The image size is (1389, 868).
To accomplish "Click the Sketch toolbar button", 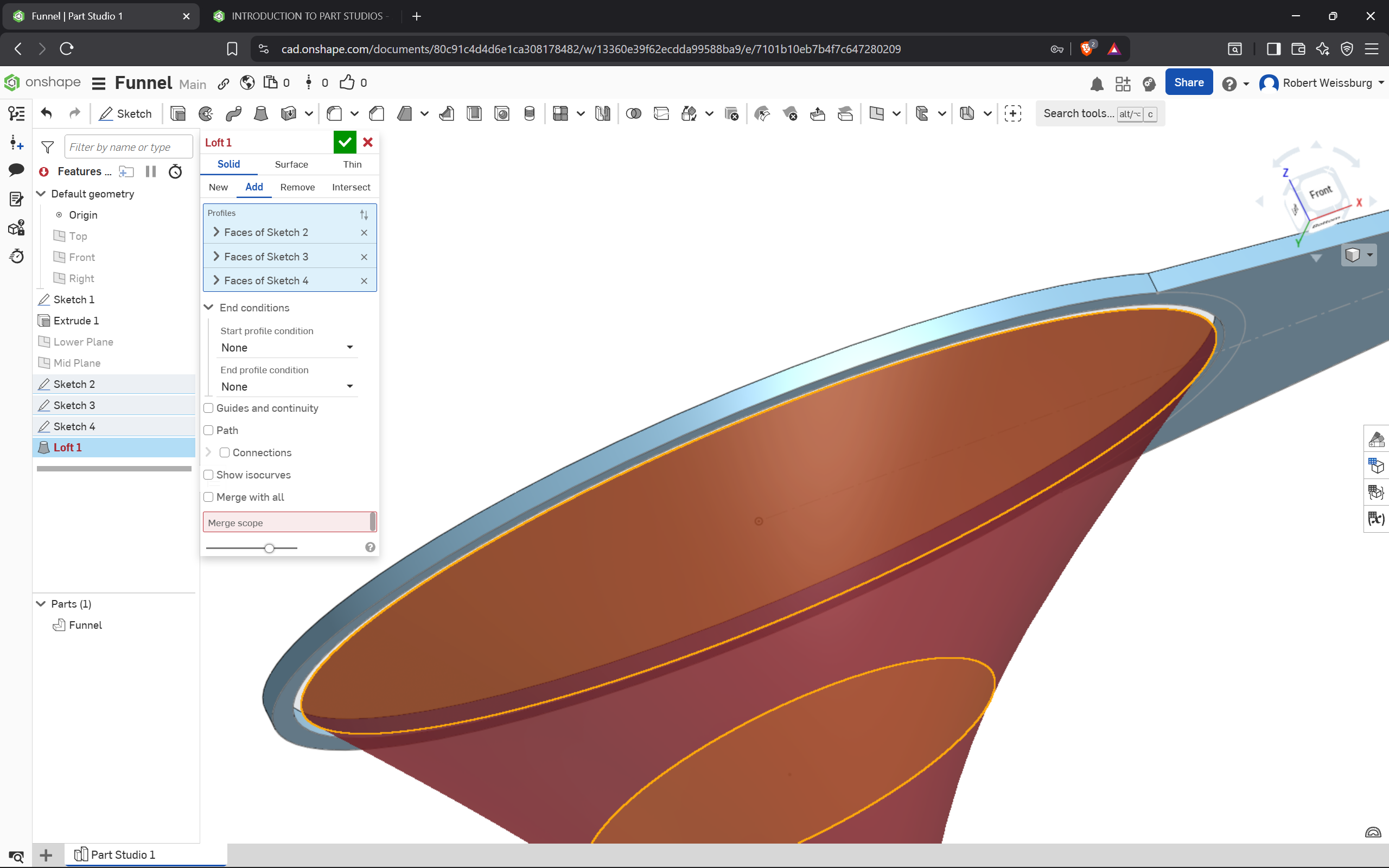I will (x=125, y=114).
